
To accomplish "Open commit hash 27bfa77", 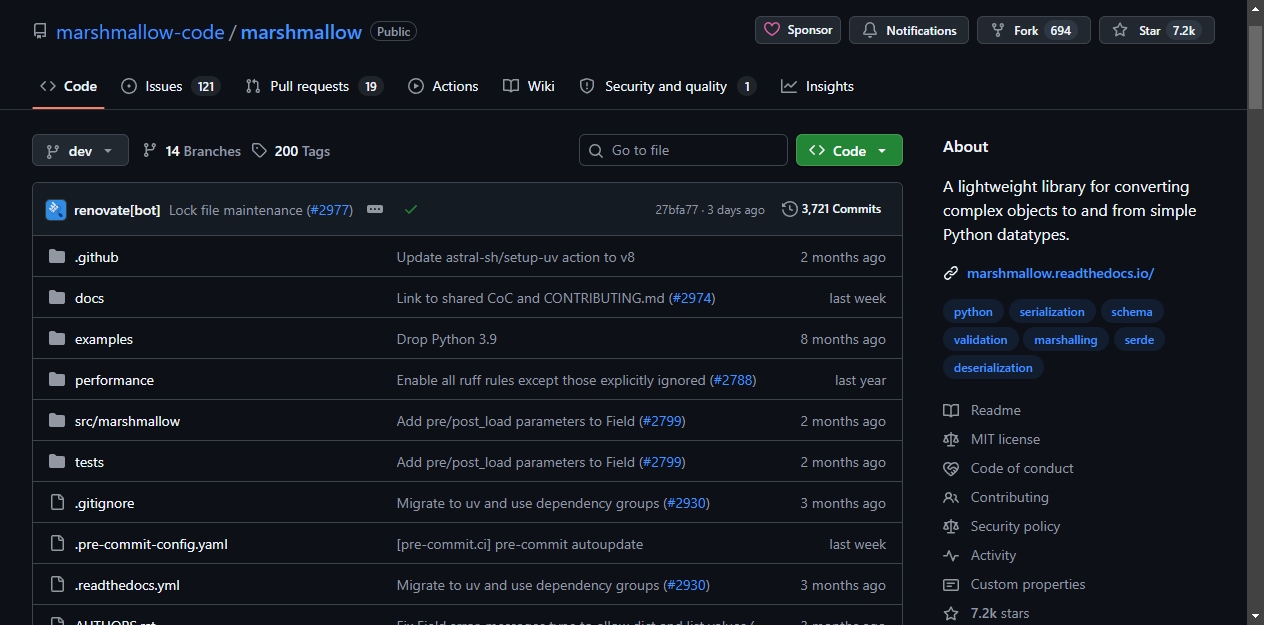I will click(677, 210).
